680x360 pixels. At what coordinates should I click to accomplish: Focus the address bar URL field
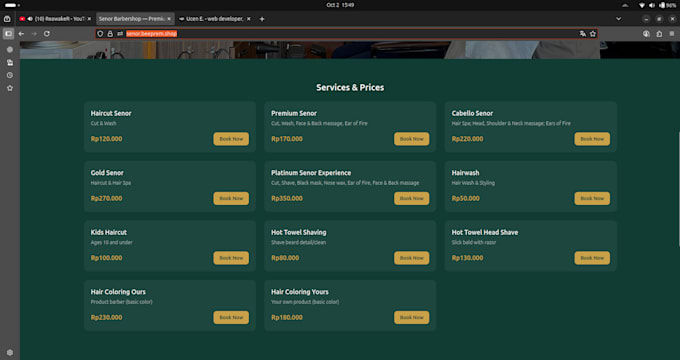347,34
